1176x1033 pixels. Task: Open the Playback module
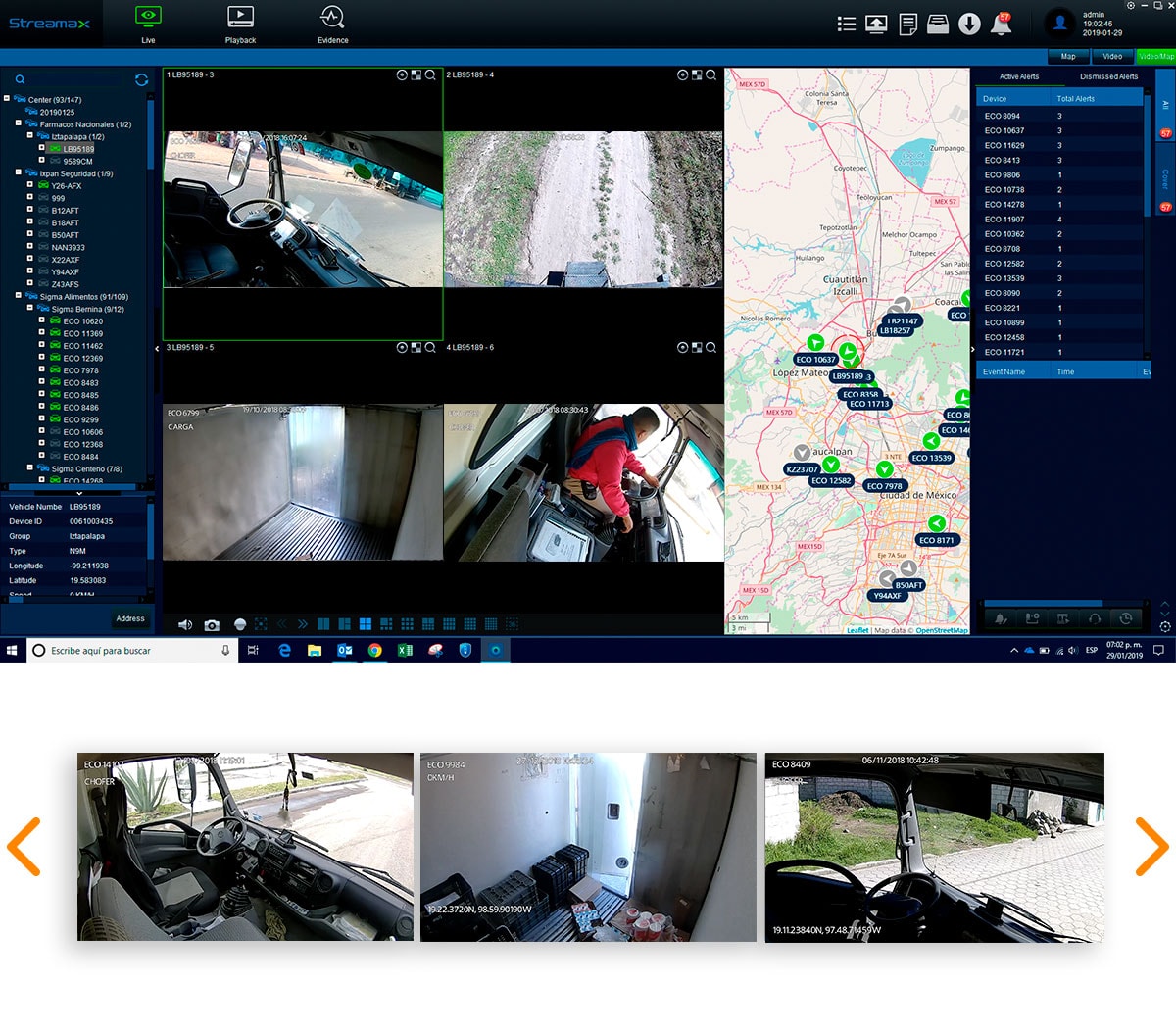point(240,24)
